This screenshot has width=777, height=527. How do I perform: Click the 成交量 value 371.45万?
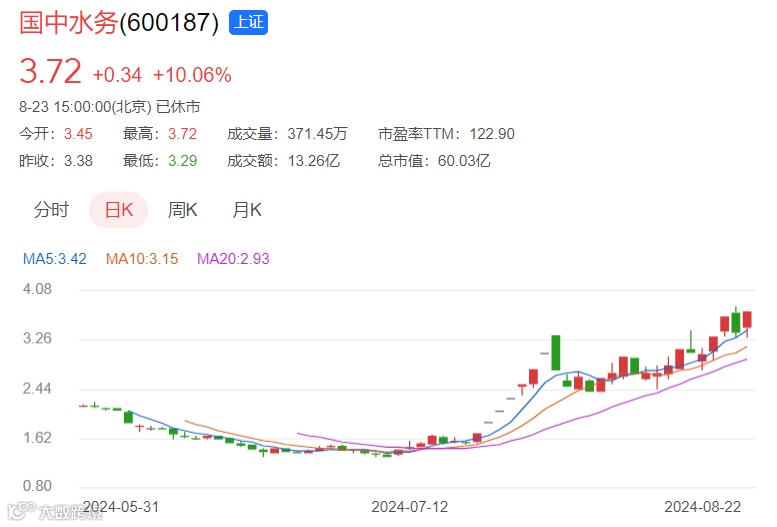coord(317,133)
